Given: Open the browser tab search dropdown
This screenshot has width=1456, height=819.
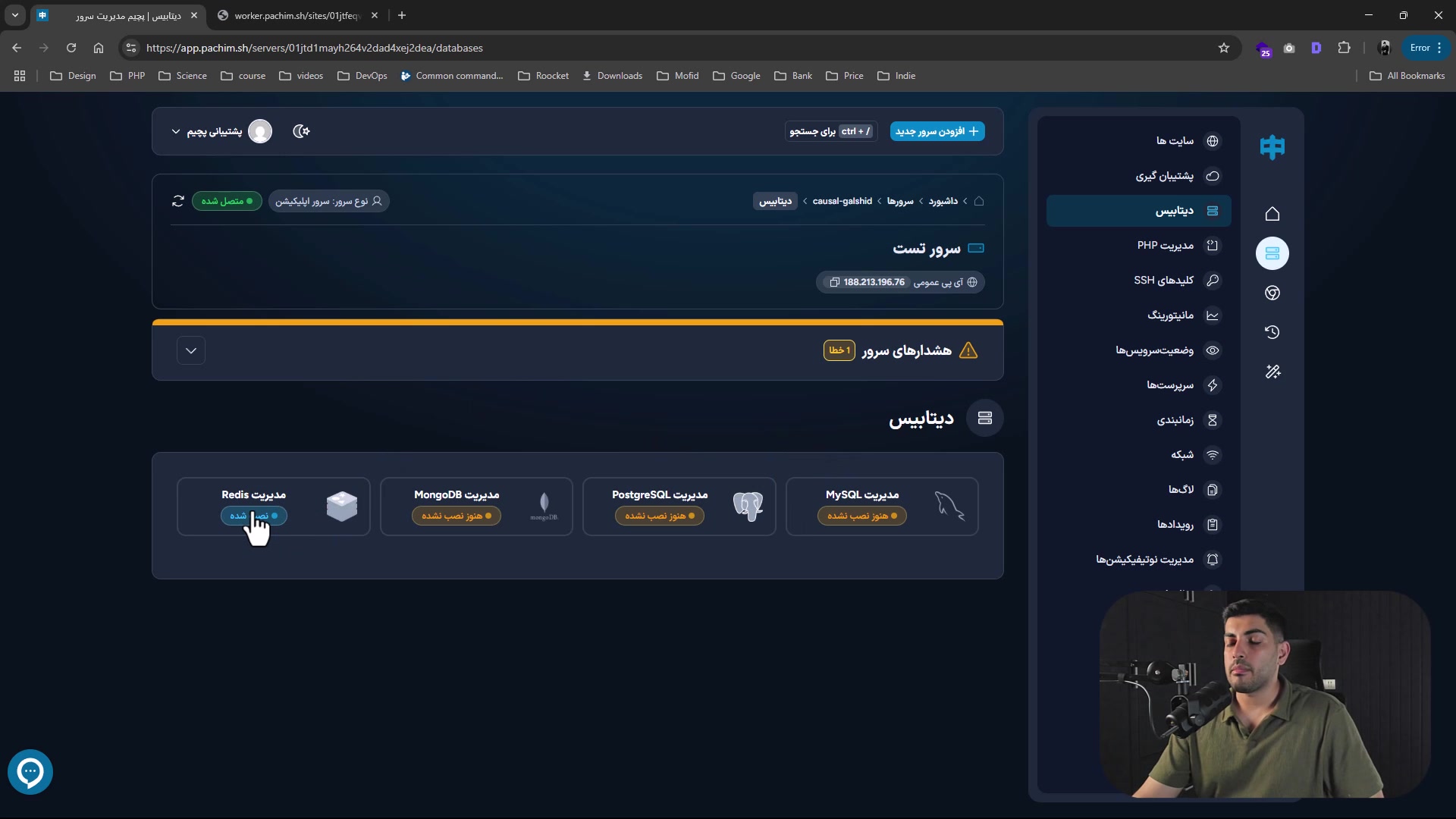Looking at the screenshot, I should [15, 15].
